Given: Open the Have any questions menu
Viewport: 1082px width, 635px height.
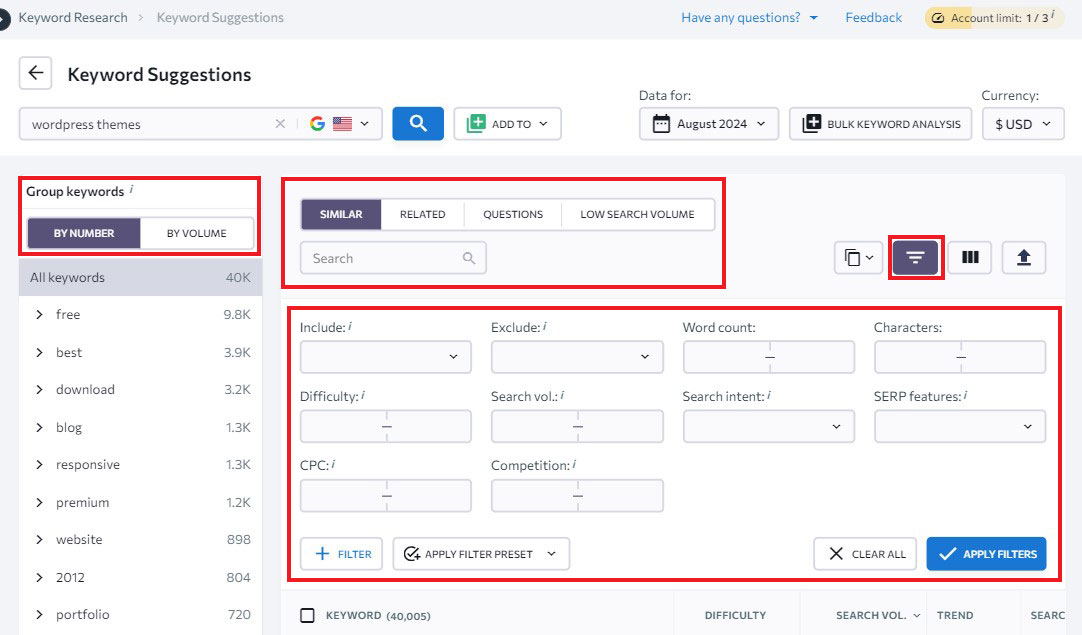Looking at the screenshot, I should click(749, 17).
